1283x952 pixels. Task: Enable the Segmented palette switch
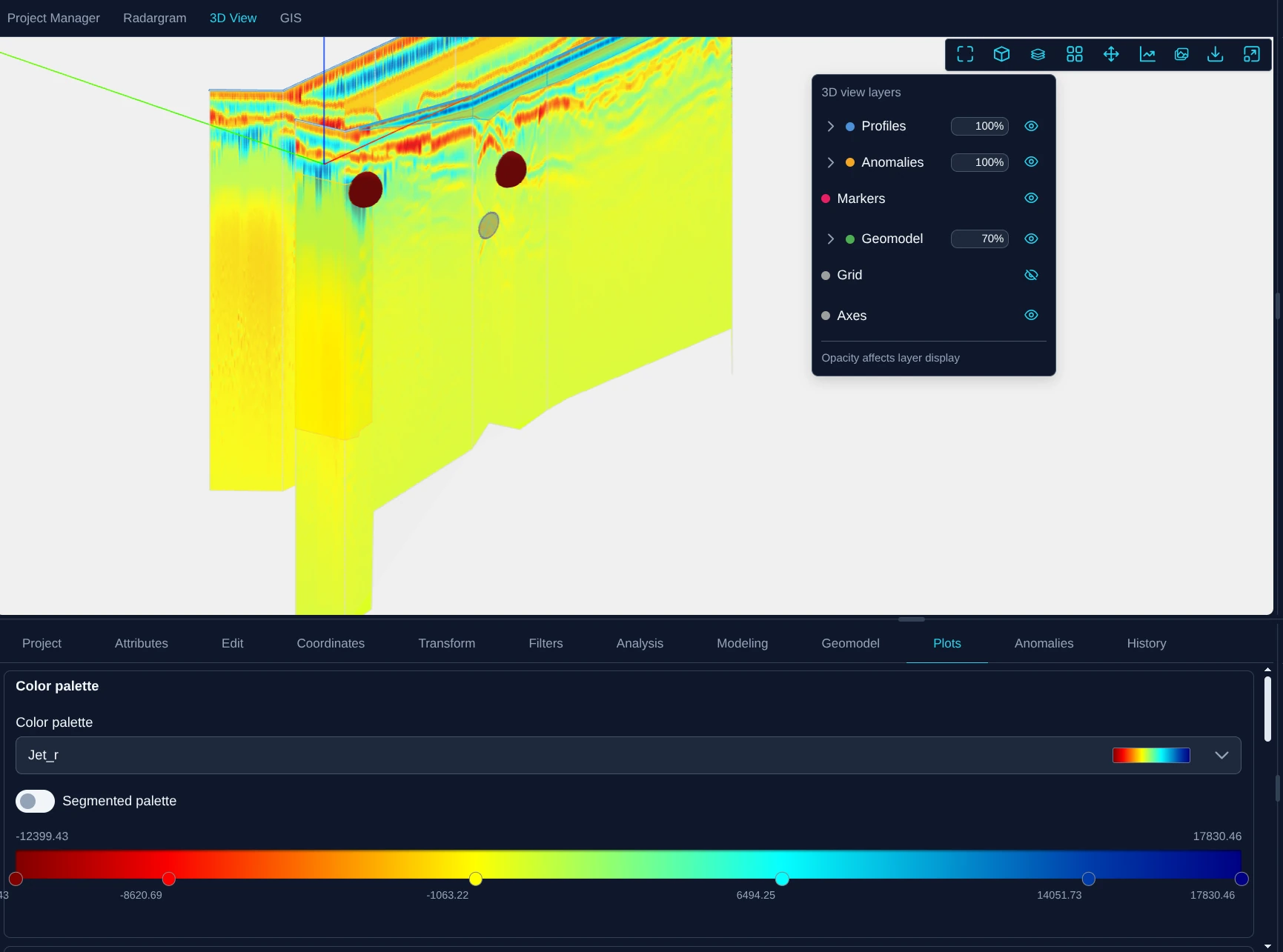tap(35, 801)
